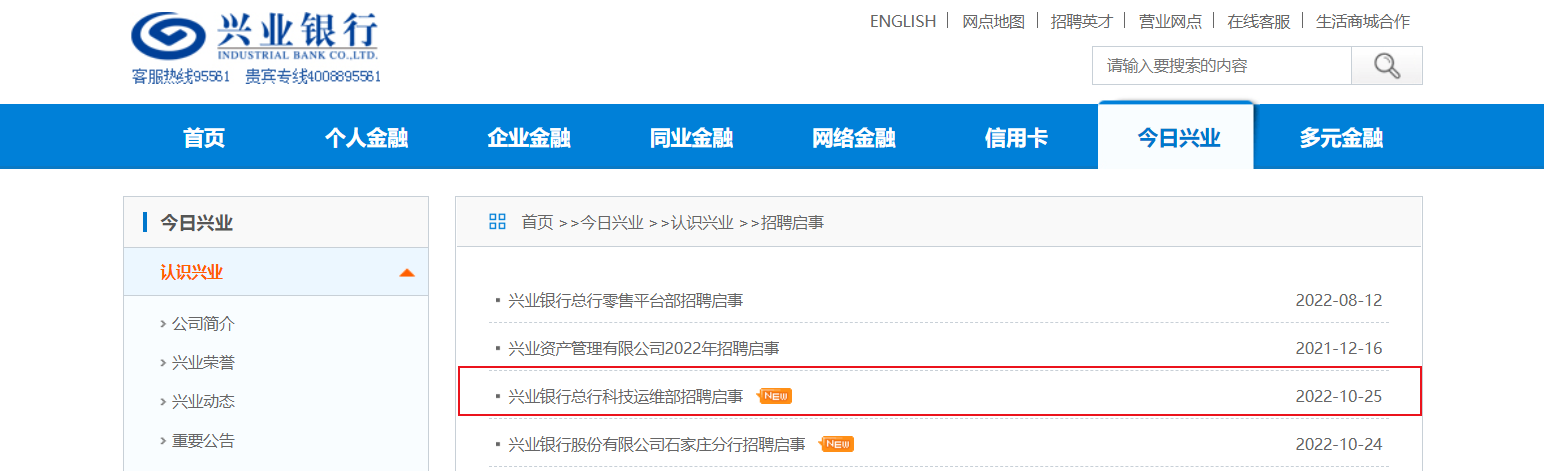Click date 2022-08-12
The height and width of the screenshot is (471, 1544).
tap(1339, 300)
